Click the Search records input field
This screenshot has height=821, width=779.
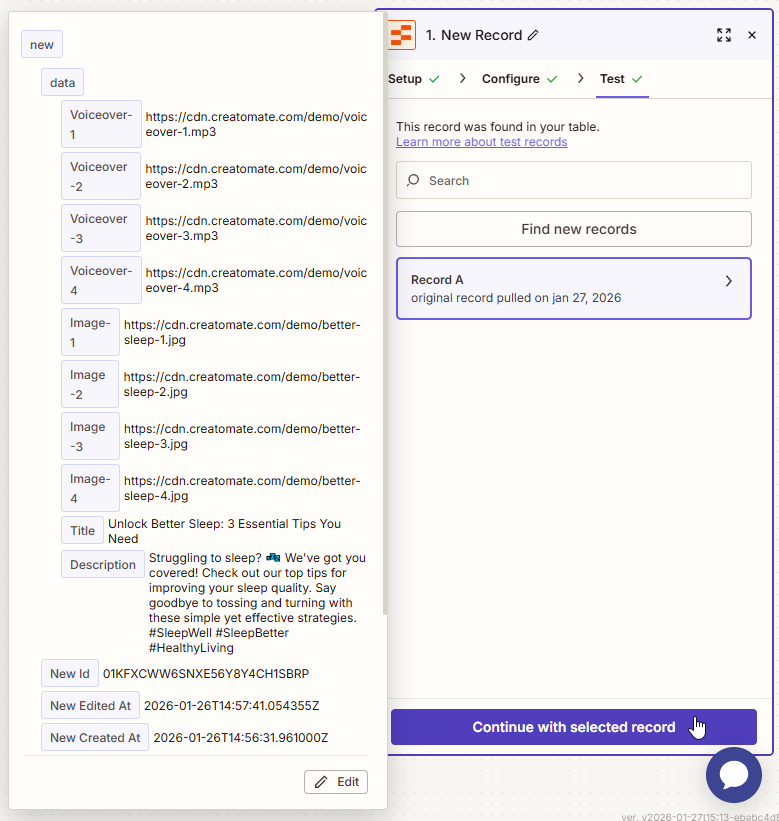click(x=585, y=181)
